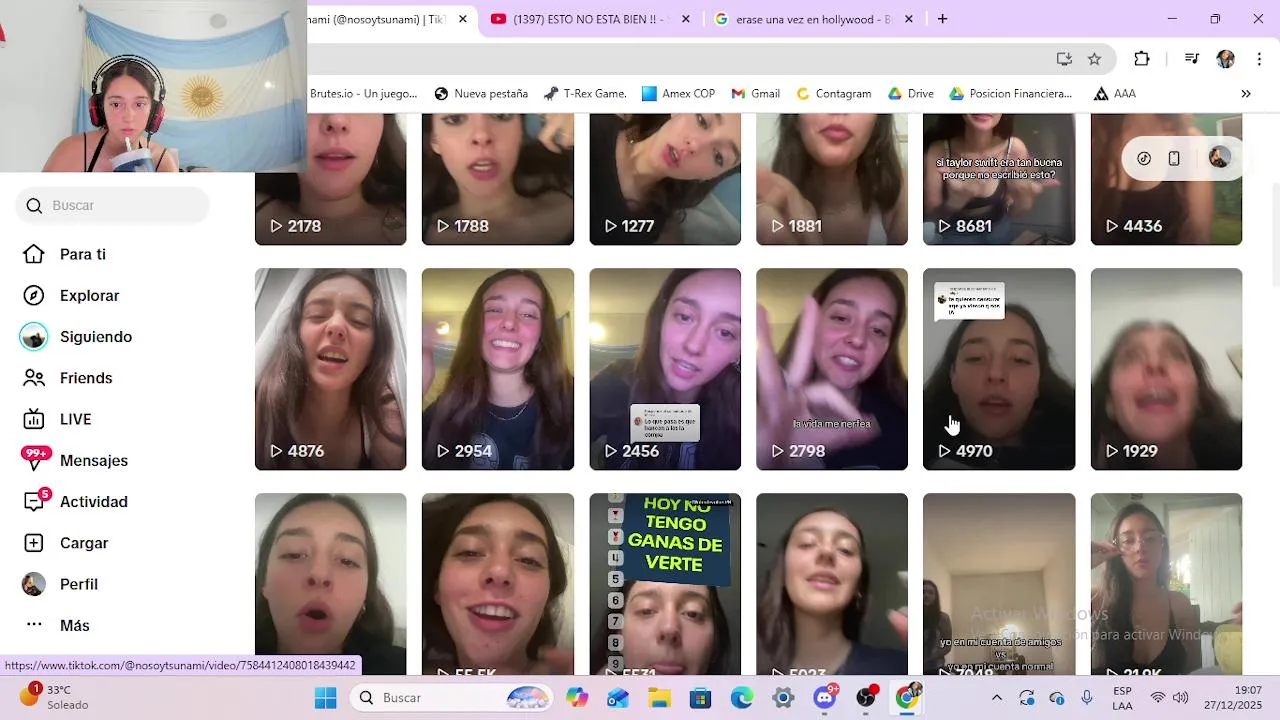
Task: Open OBS Studio from the taskbar
Action: pos(866,698)
